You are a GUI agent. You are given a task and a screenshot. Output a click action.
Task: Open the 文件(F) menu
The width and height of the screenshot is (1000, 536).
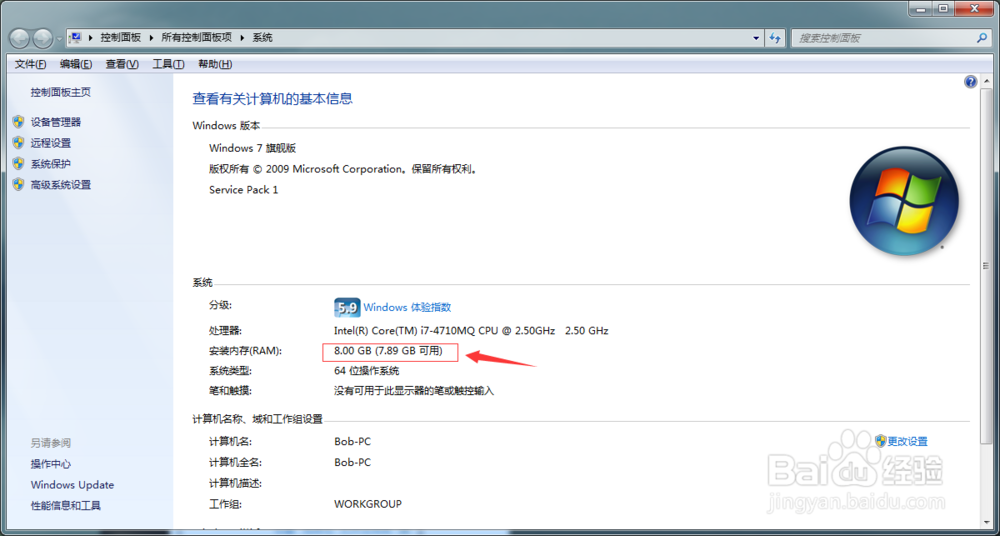(x=31, y=64)
